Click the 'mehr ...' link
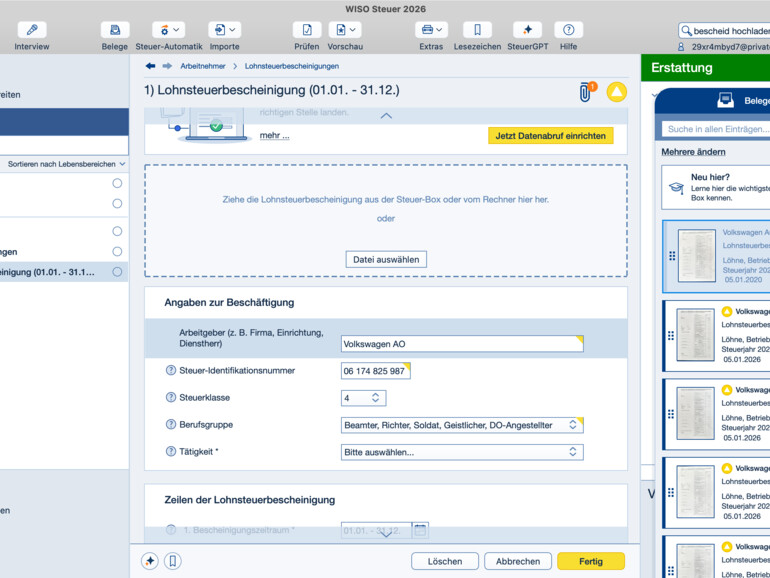 pyautogui.click(x=275, y=136)
